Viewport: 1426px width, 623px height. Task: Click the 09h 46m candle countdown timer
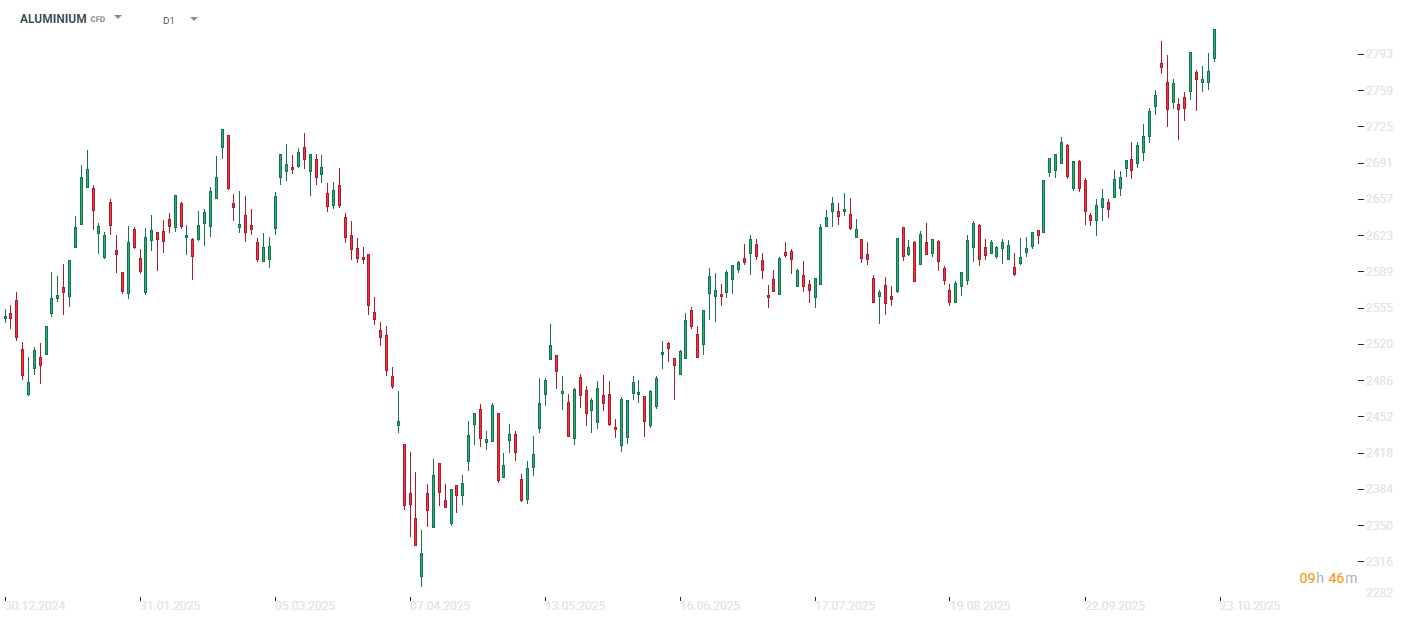(x=1328, y=578)
